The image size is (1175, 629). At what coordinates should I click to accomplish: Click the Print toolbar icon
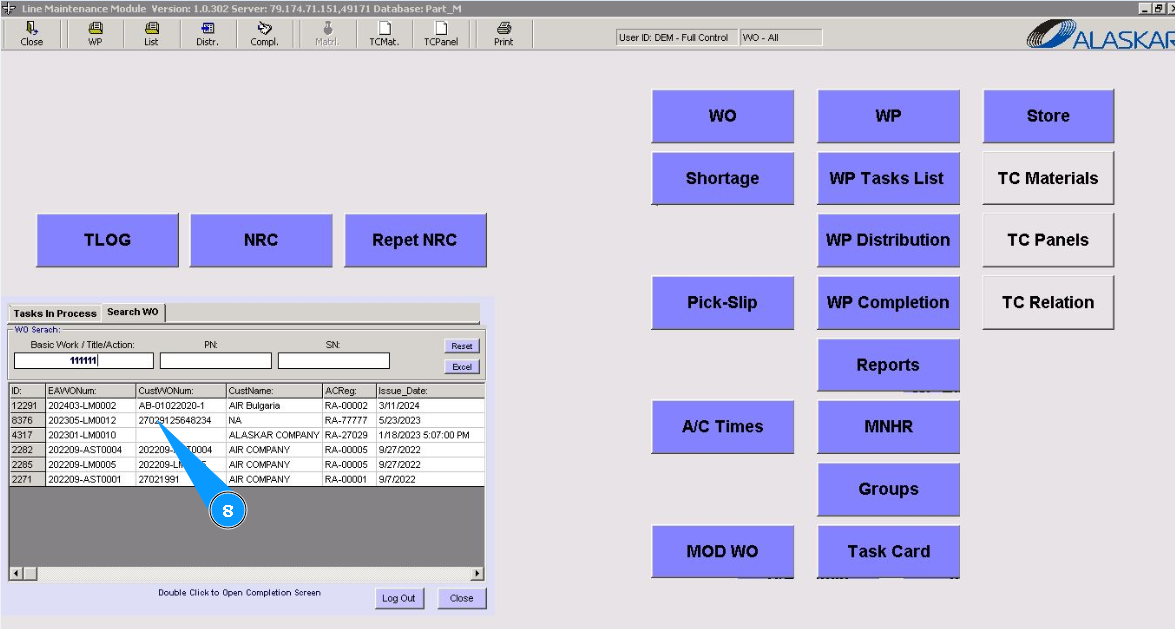tap(504, 34)
